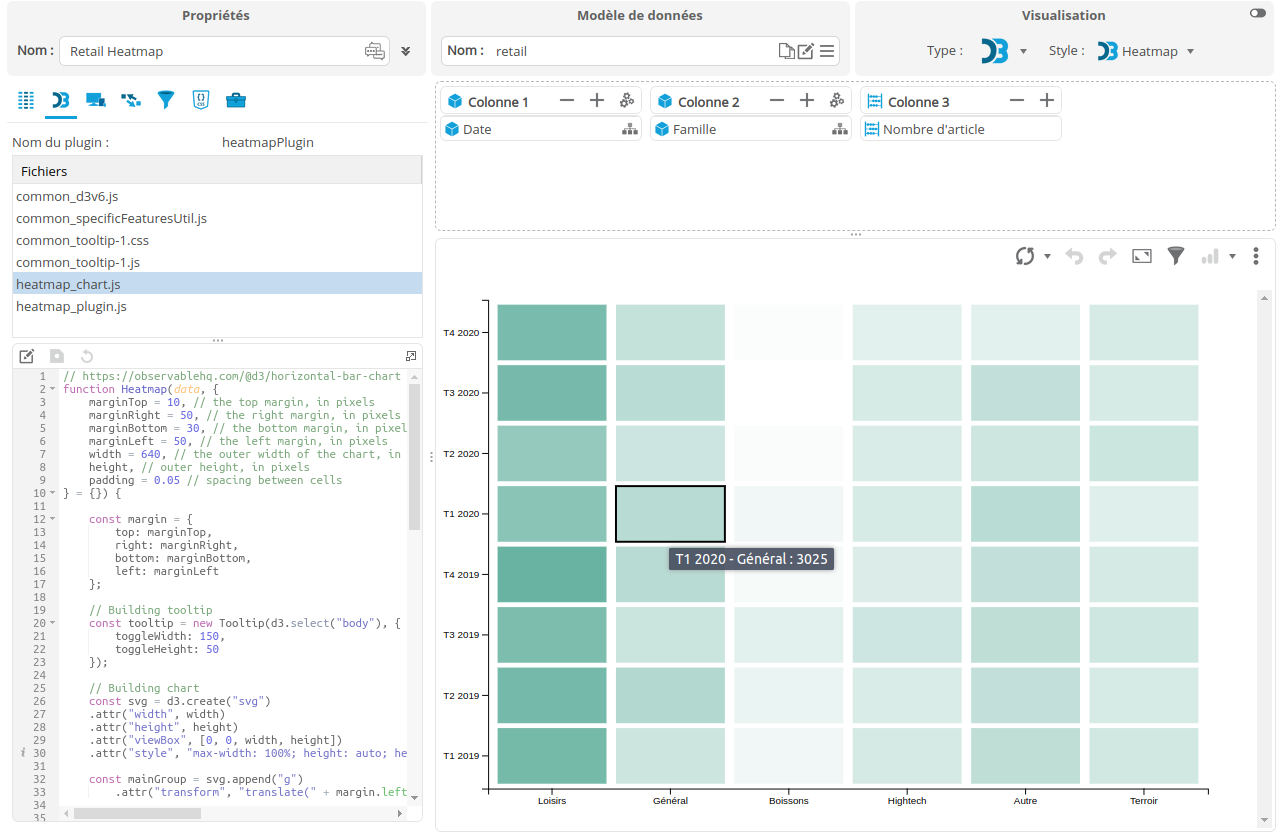Open the visualisation Type dropdown arrow

tap(1023, 51)
